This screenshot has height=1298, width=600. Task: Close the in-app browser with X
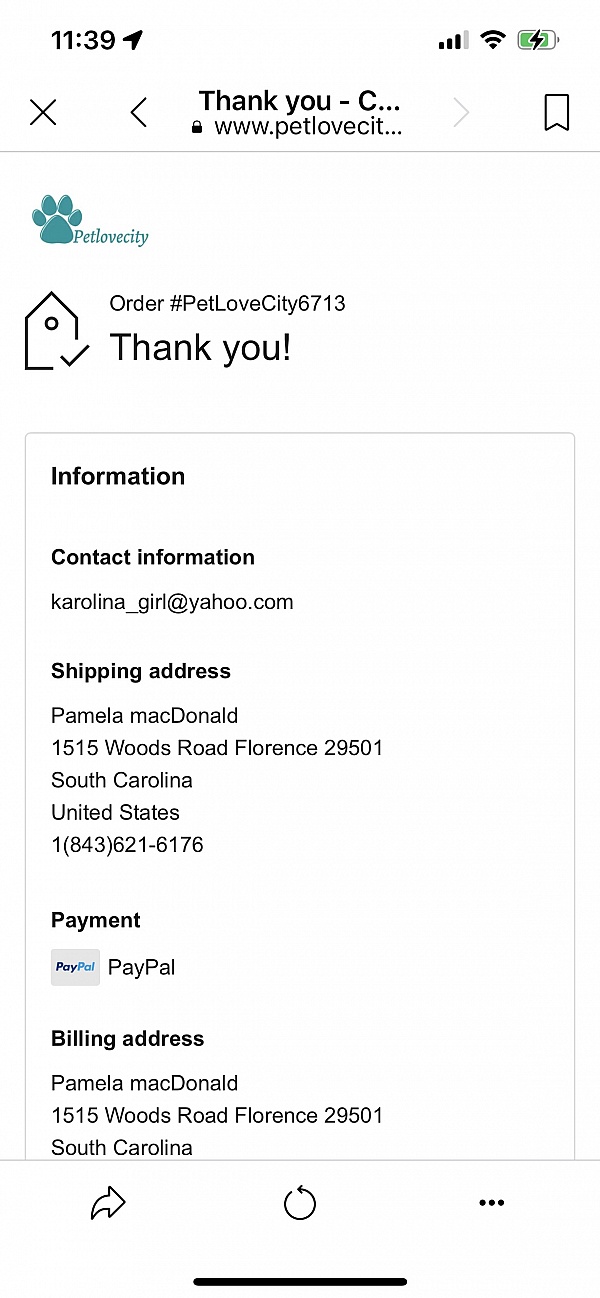43,113
